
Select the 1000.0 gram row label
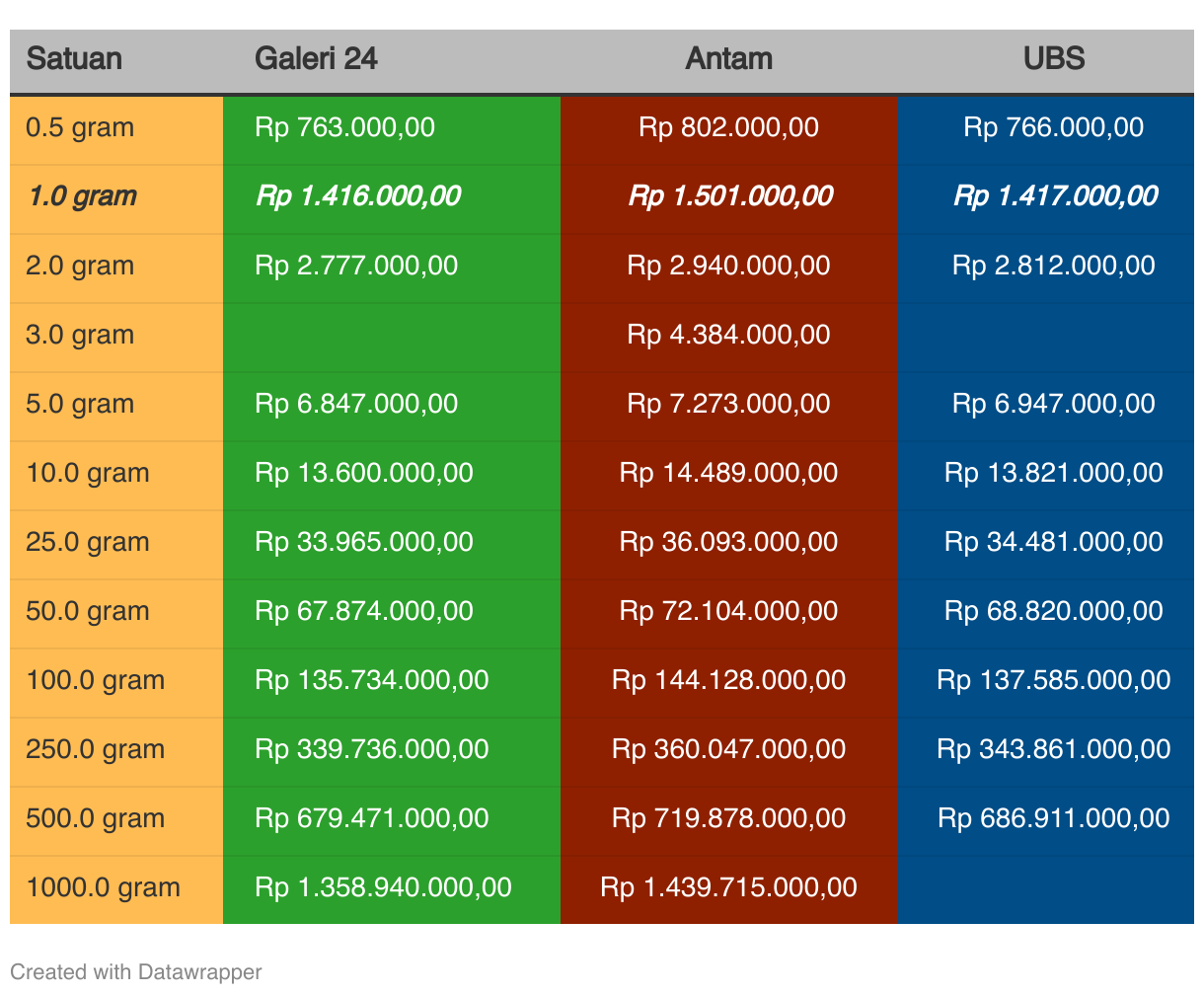(104, 888)
